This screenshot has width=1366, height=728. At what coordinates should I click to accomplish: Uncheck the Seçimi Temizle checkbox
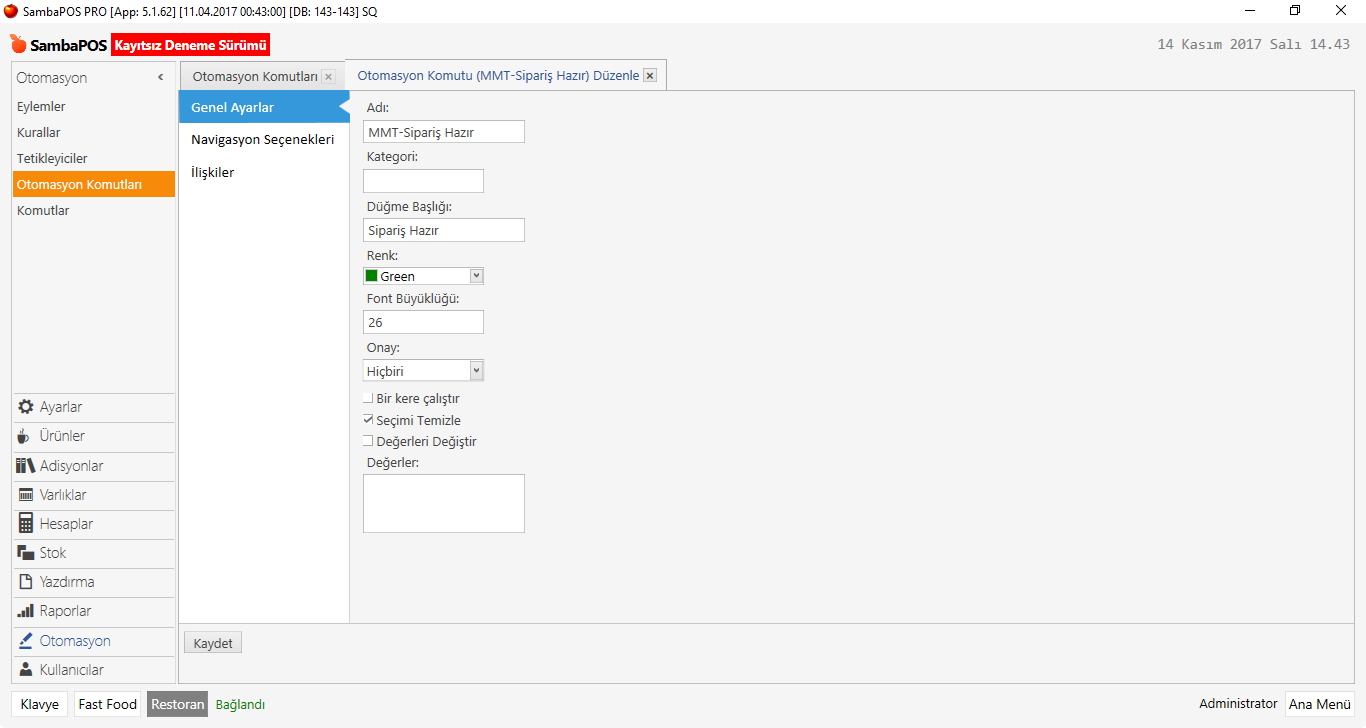click(x=368, y=420)
